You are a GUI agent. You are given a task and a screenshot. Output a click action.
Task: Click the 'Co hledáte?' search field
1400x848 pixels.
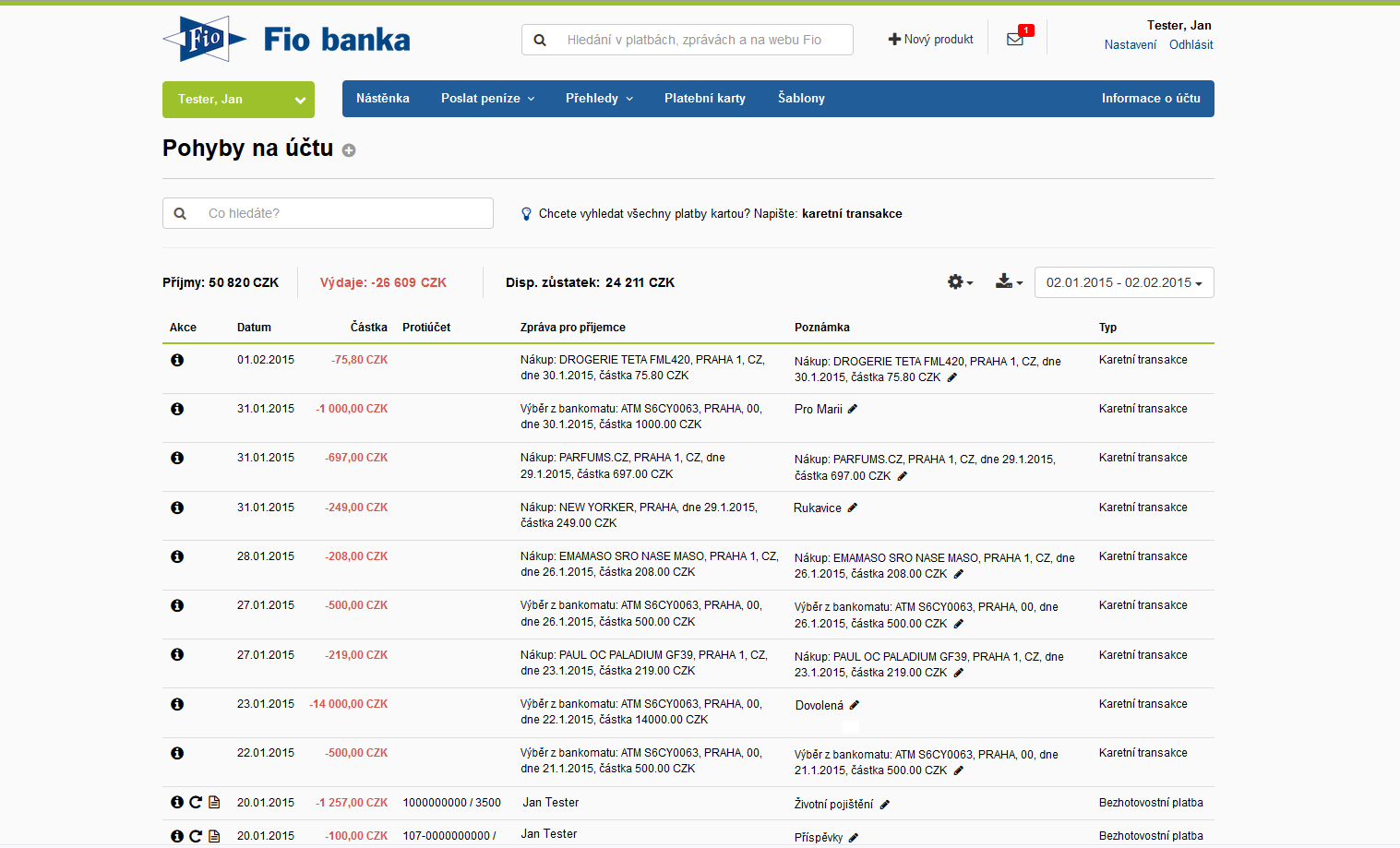(341, 213)
